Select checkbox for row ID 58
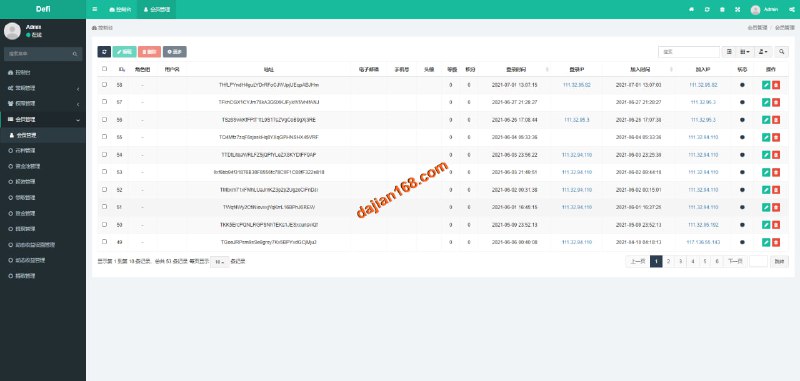The height and width of the screenshot is (381, 800). [105, 85]
